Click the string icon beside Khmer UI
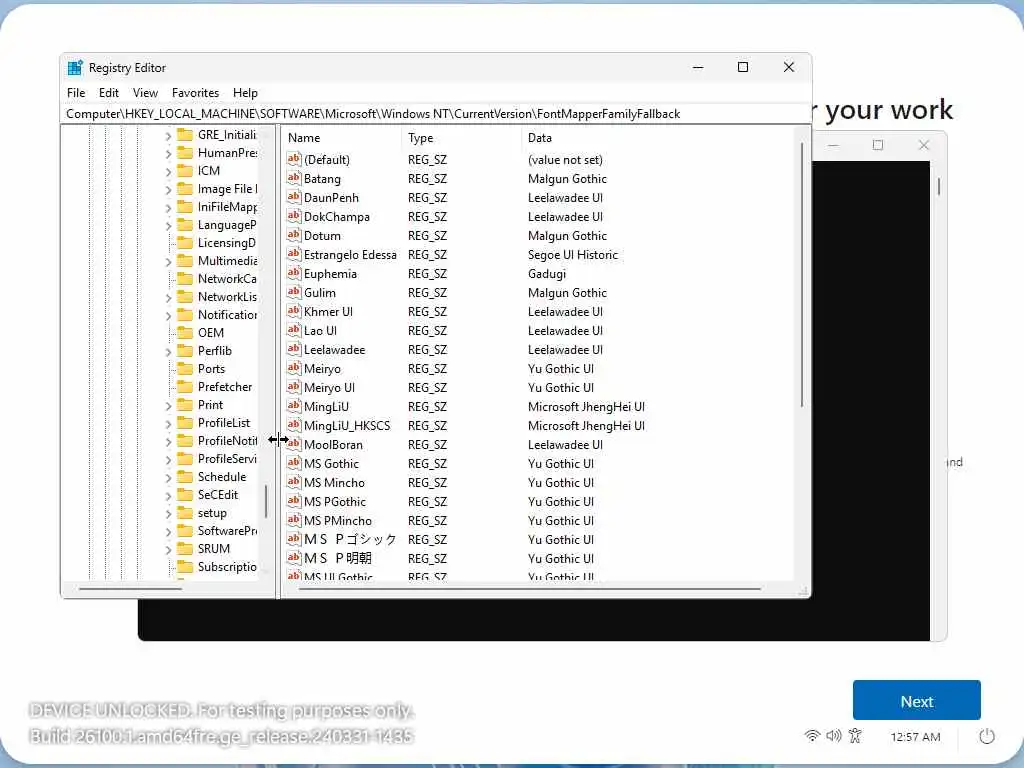This screenshot has width=1024, height=768. 294,310
